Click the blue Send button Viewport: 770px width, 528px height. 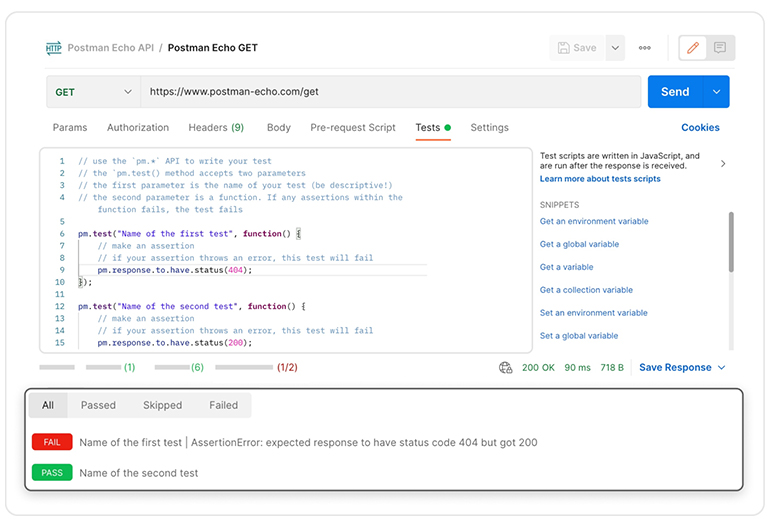675,92
